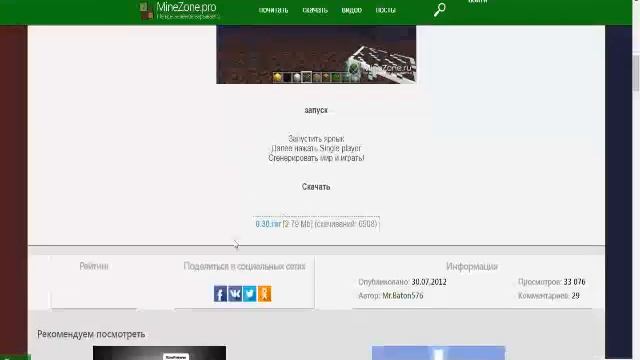Open the search magnifier icon
This screenshot has width=640, height=360.
(x=440, y=10)
